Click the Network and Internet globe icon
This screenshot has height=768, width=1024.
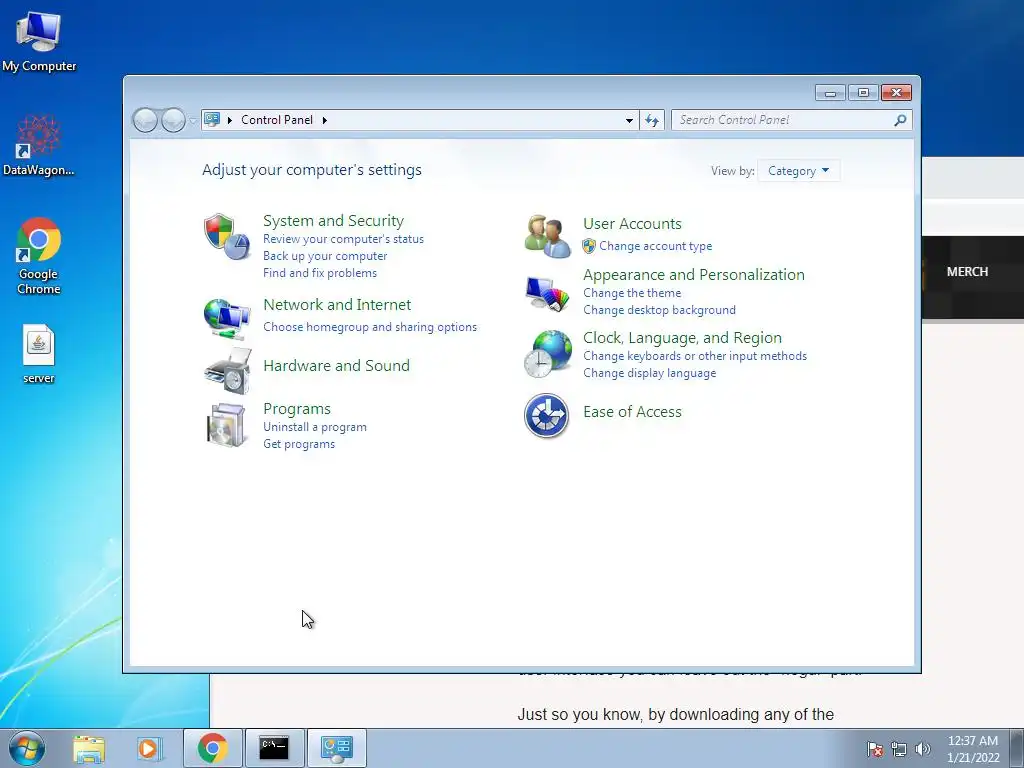pyautogui.click(x=227, y=318)
